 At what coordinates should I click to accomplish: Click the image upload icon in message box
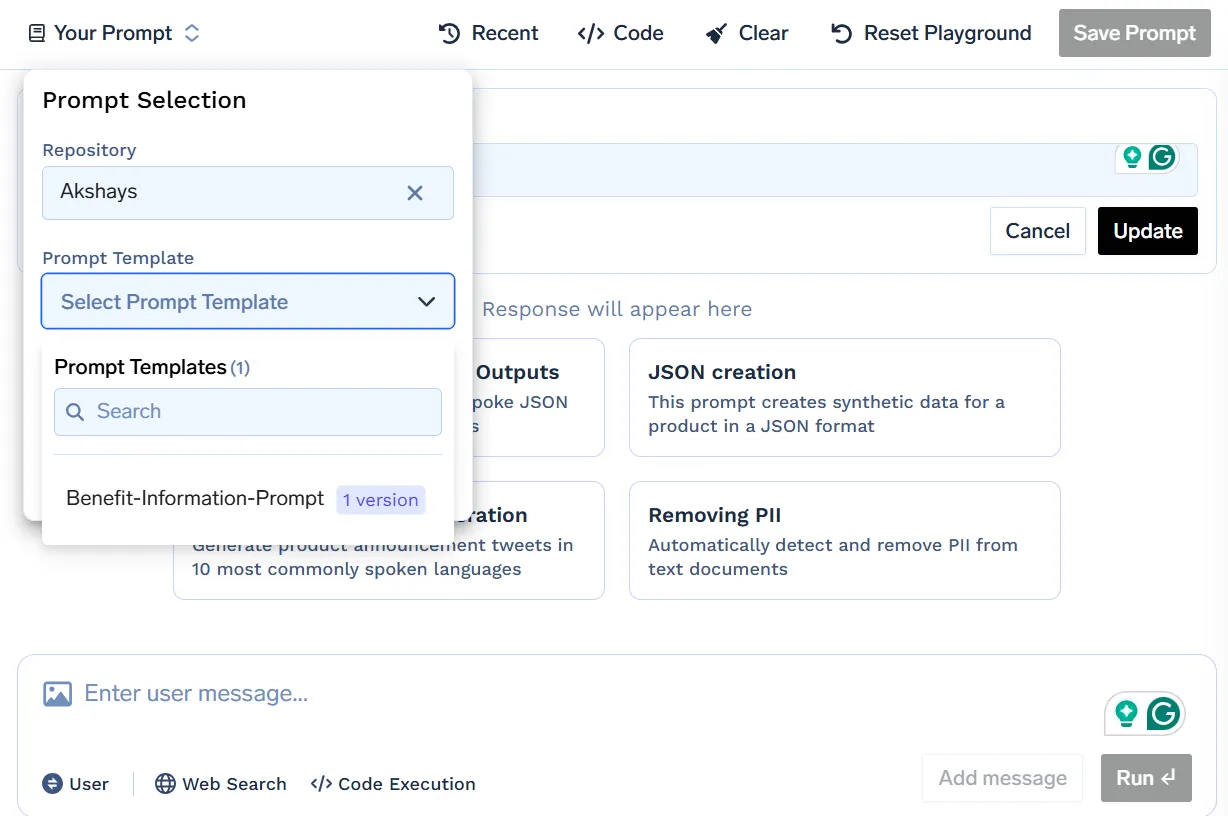(x=59, y=692)
